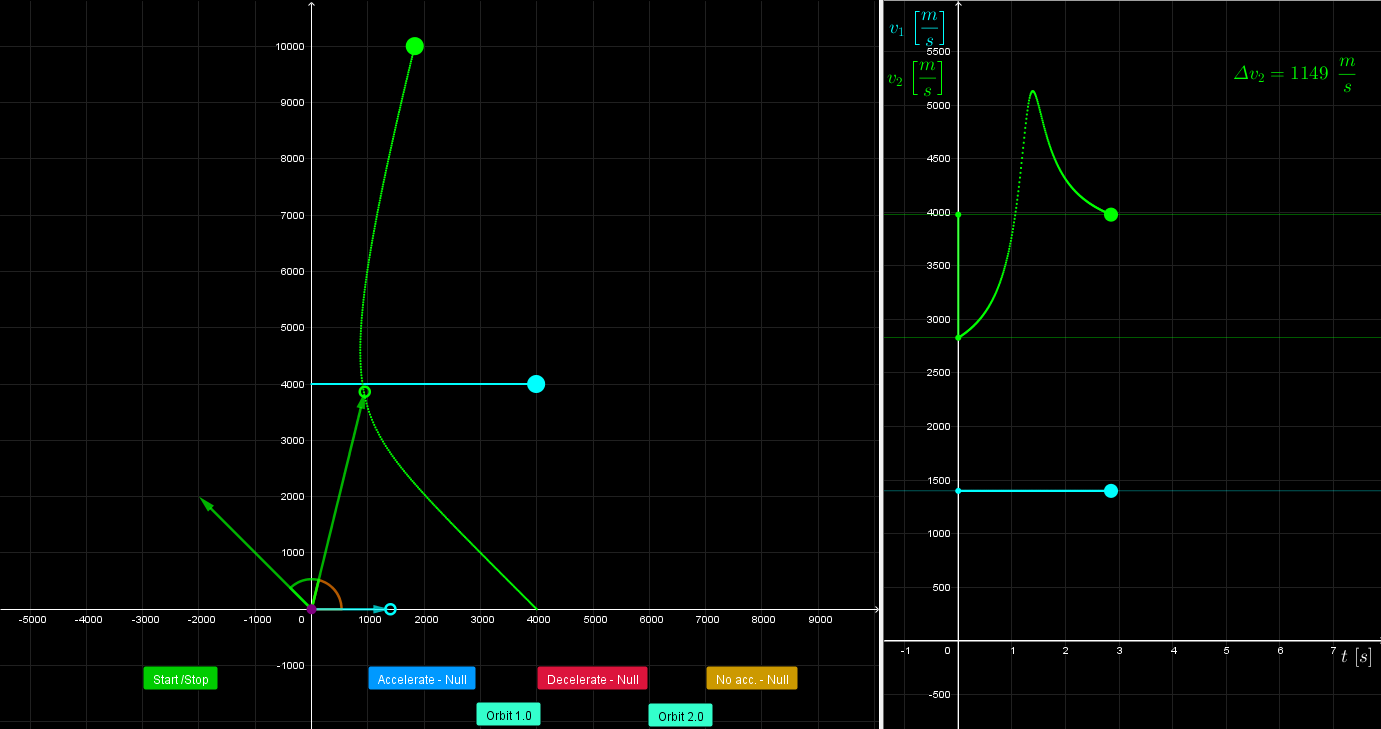
Task: Click the green v₂ axis label
Action: (x=915, y=78)
